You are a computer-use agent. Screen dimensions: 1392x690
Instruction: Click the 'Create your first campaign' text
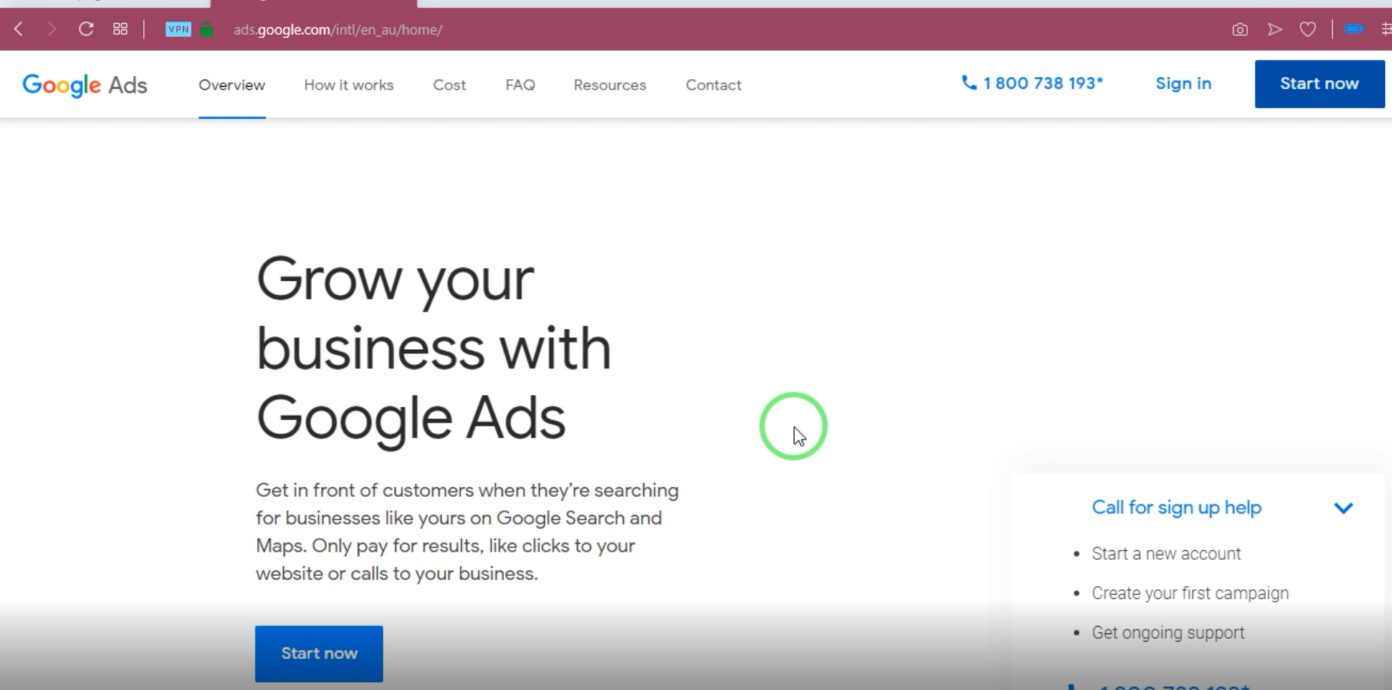click(x=1190, y=593)
